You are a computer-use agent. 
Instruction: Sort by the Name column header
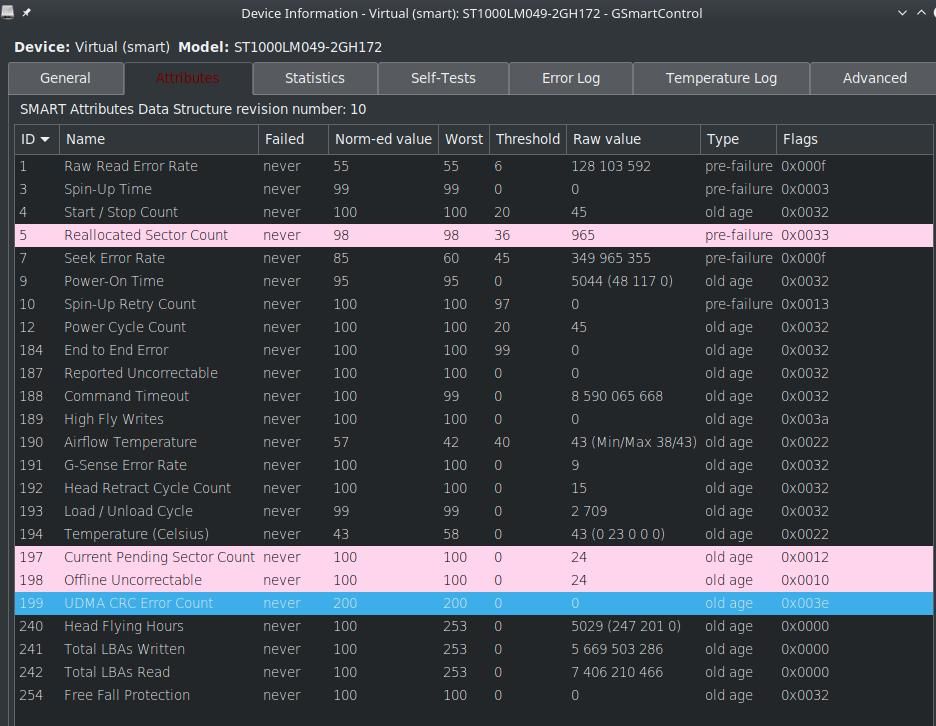click(158, 139)
